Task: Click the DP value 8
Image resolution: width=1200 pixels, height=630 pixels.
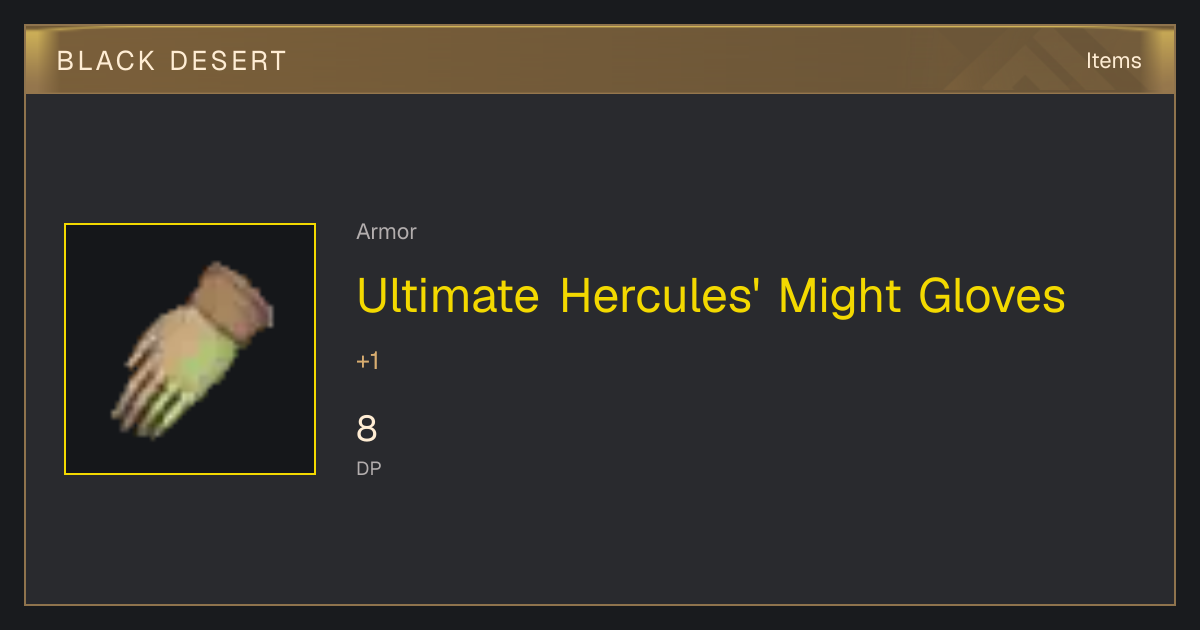Action: [x=367, y=429]
